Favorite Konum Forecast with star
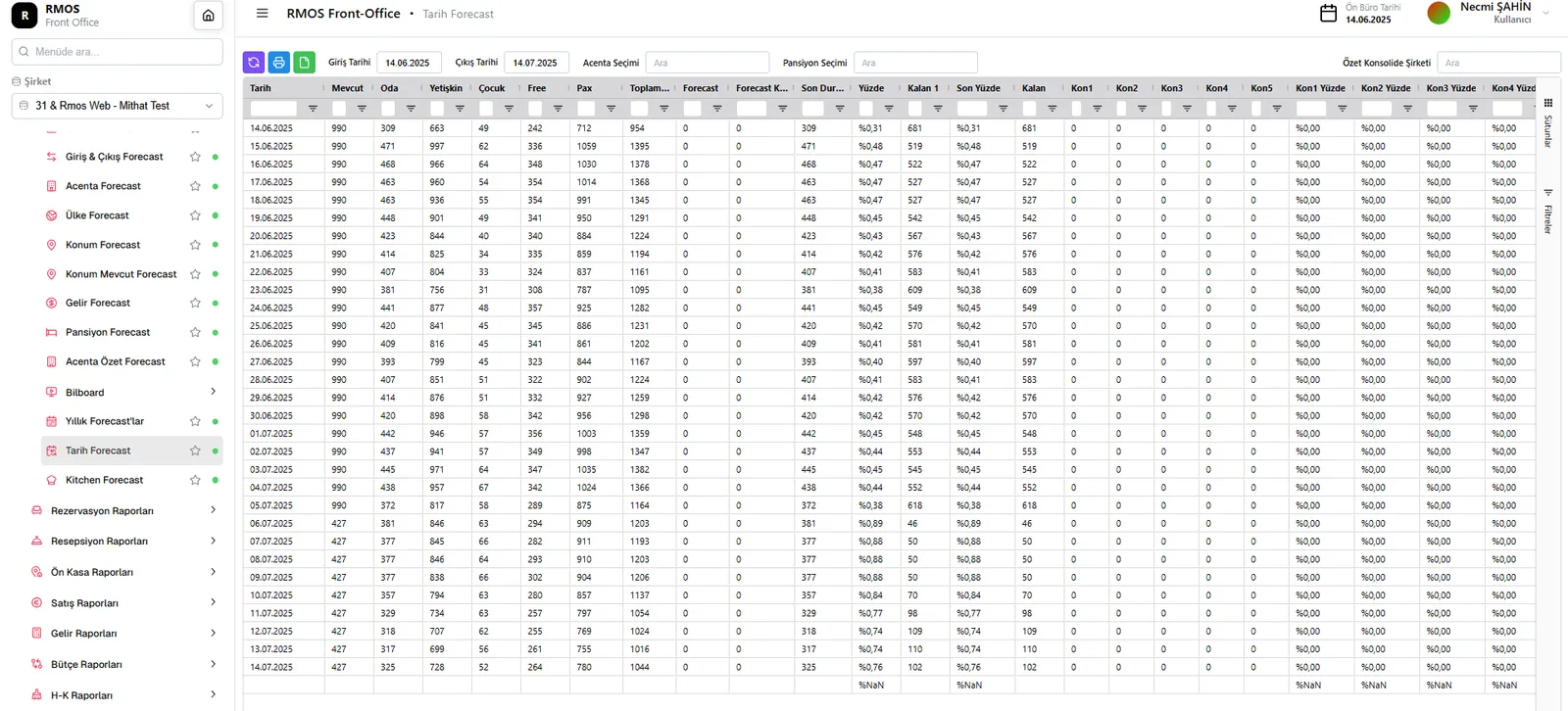 (x=195, y=245)
